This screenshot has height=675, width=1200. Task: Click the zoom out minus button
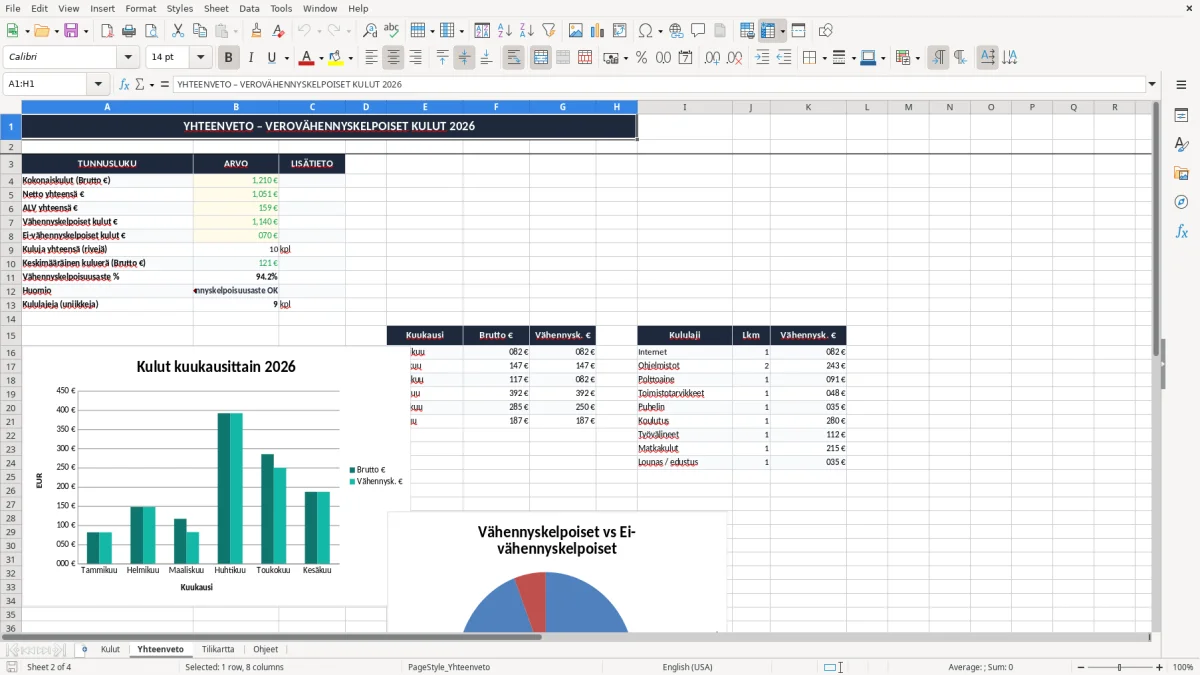pos(1081,667)
